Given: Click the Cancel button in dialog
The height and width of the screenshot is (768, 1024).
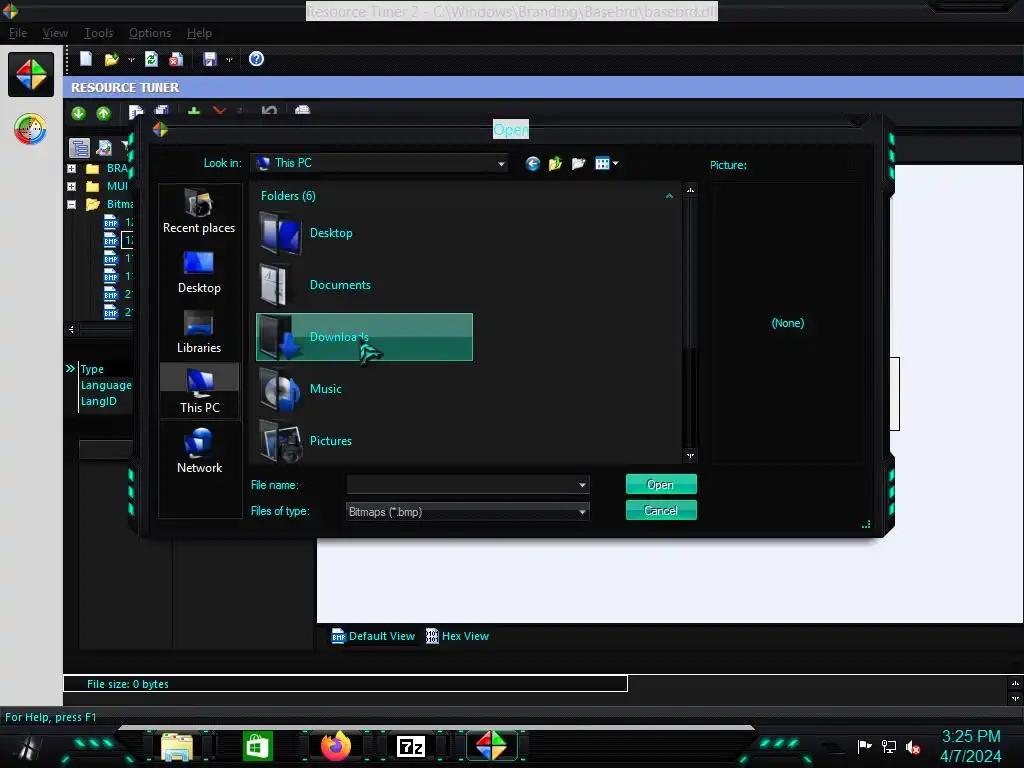Looking at the screenshot, I should [661, 511].
